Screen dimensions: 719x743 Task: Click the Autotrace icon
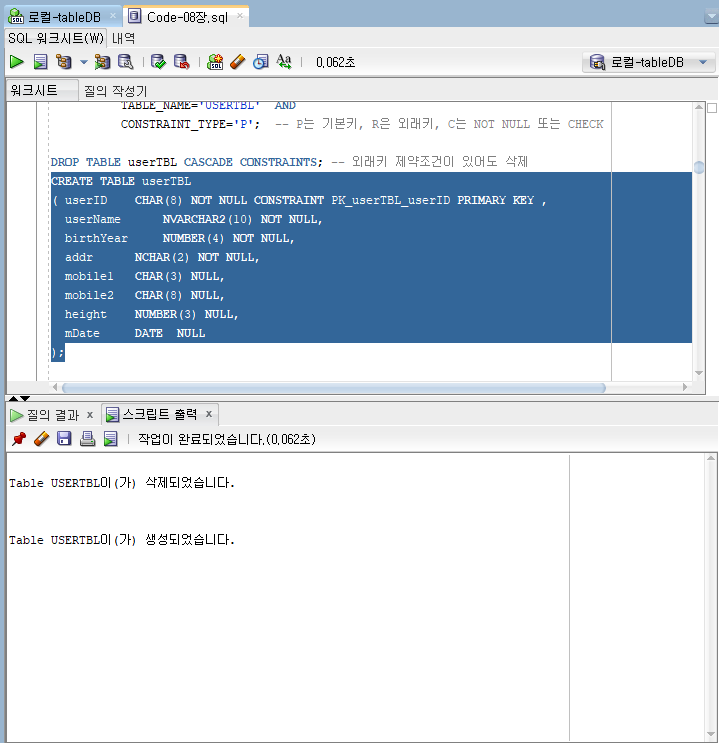(x=101, y=62)
